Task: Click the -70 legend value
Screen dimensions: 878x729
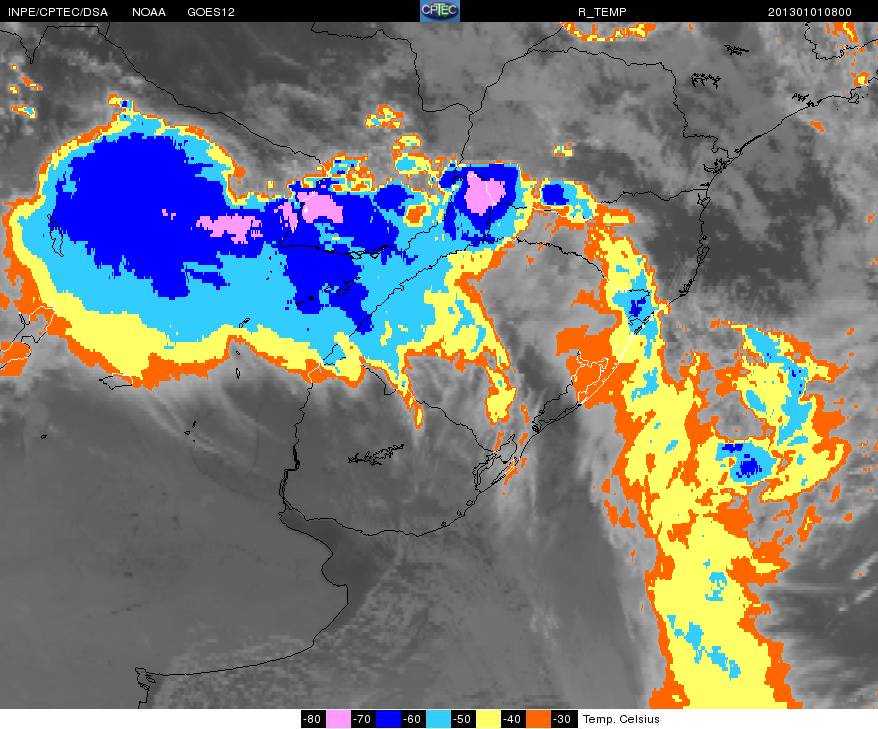Action: point(363,719)
